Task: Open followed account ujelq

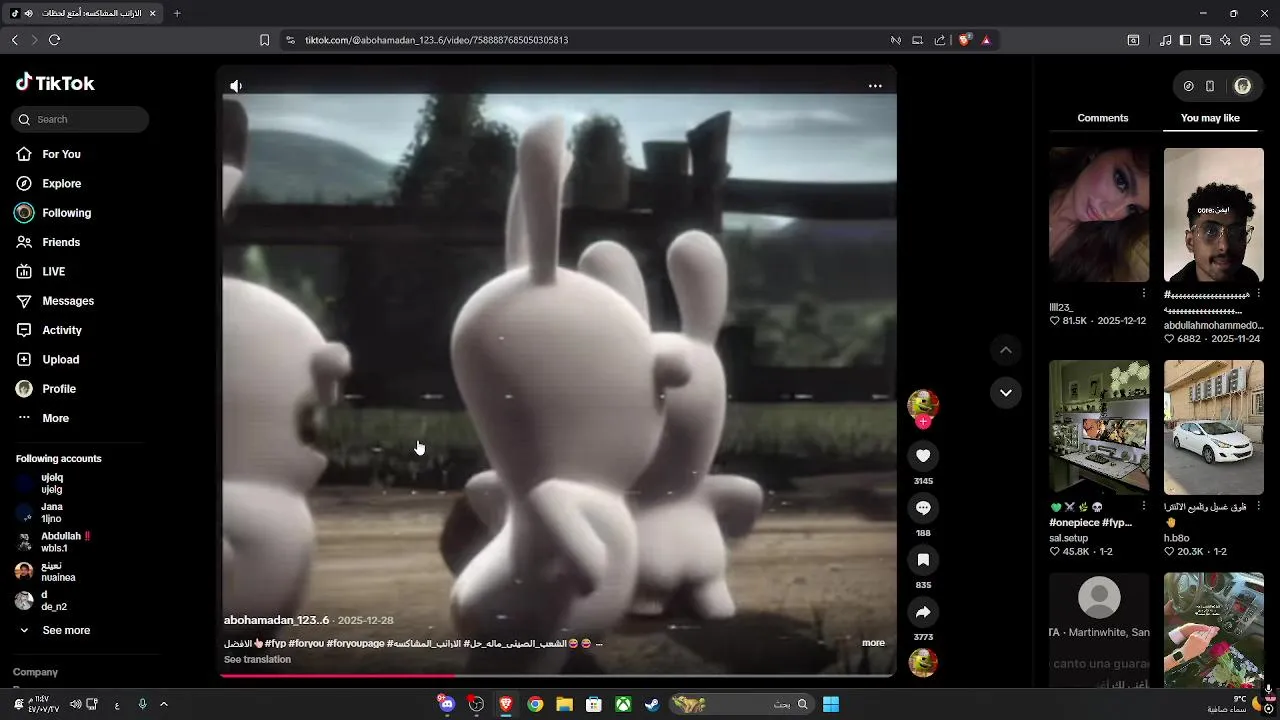Action: click(x=40, y=484)
